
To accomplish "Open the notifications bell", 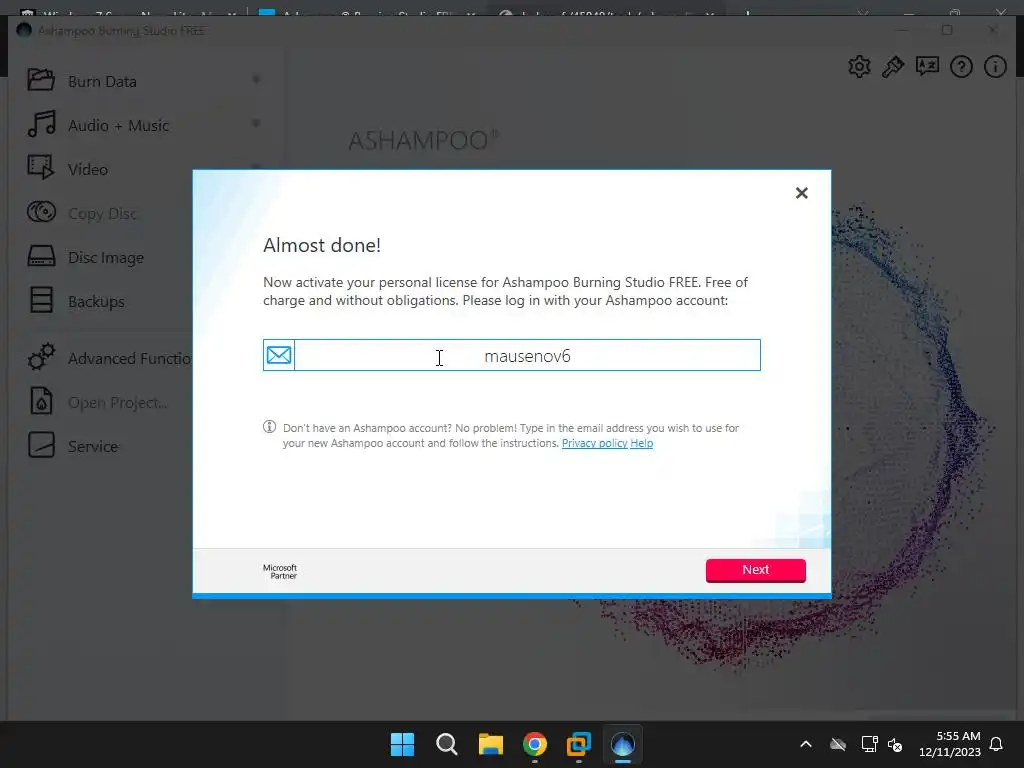I will pos(997,744).
